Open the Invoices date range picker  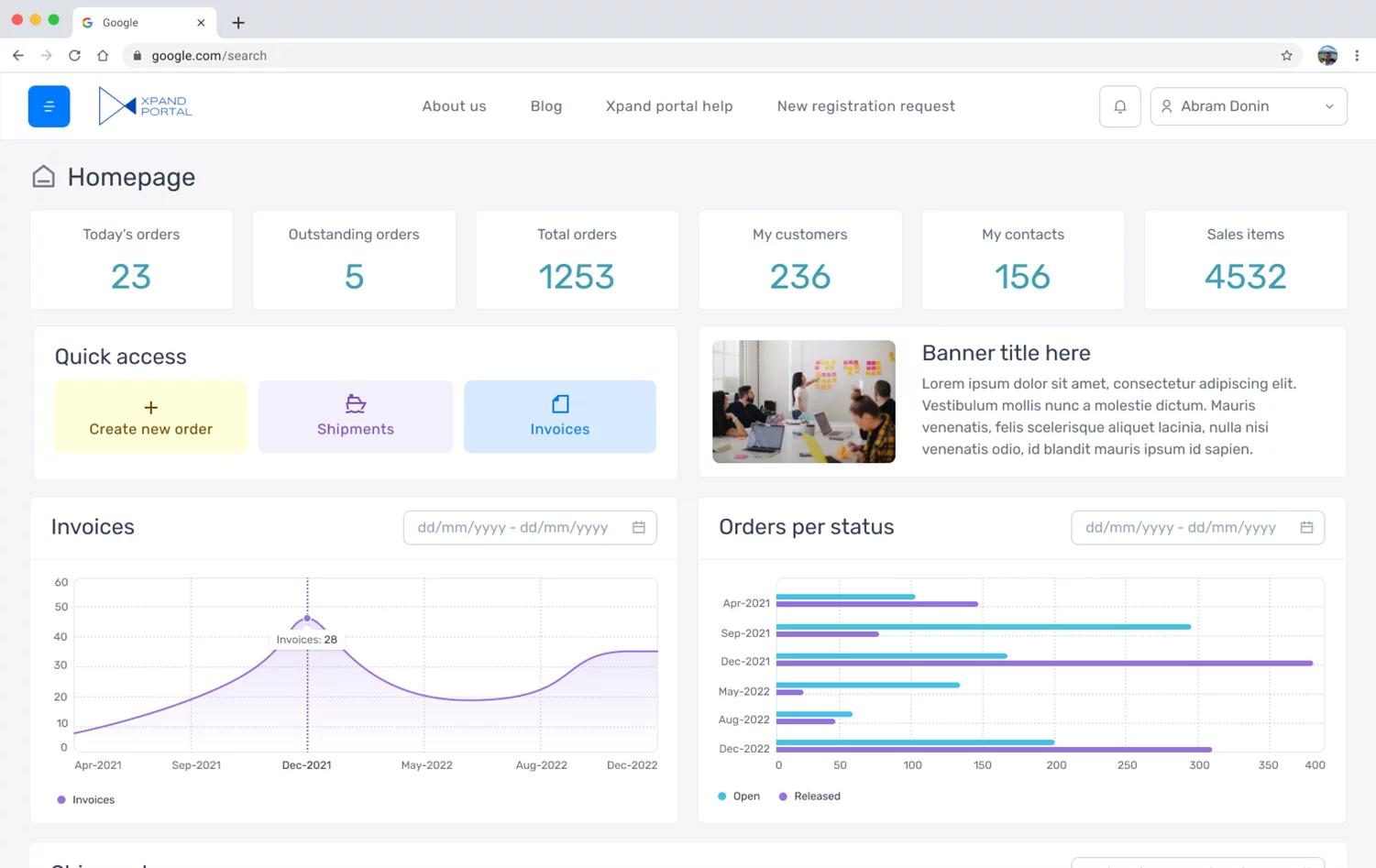click(x=518, y=527)
